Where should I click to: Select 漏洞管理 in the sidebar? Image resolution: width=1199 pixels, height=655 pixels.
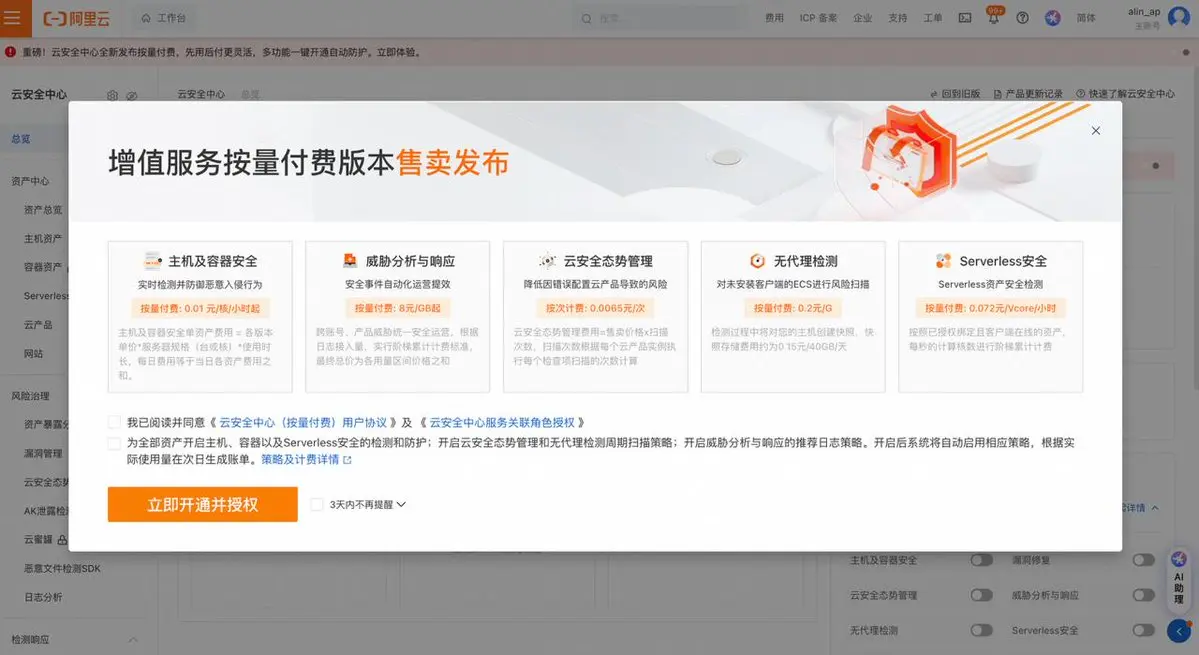coord(43,453)
